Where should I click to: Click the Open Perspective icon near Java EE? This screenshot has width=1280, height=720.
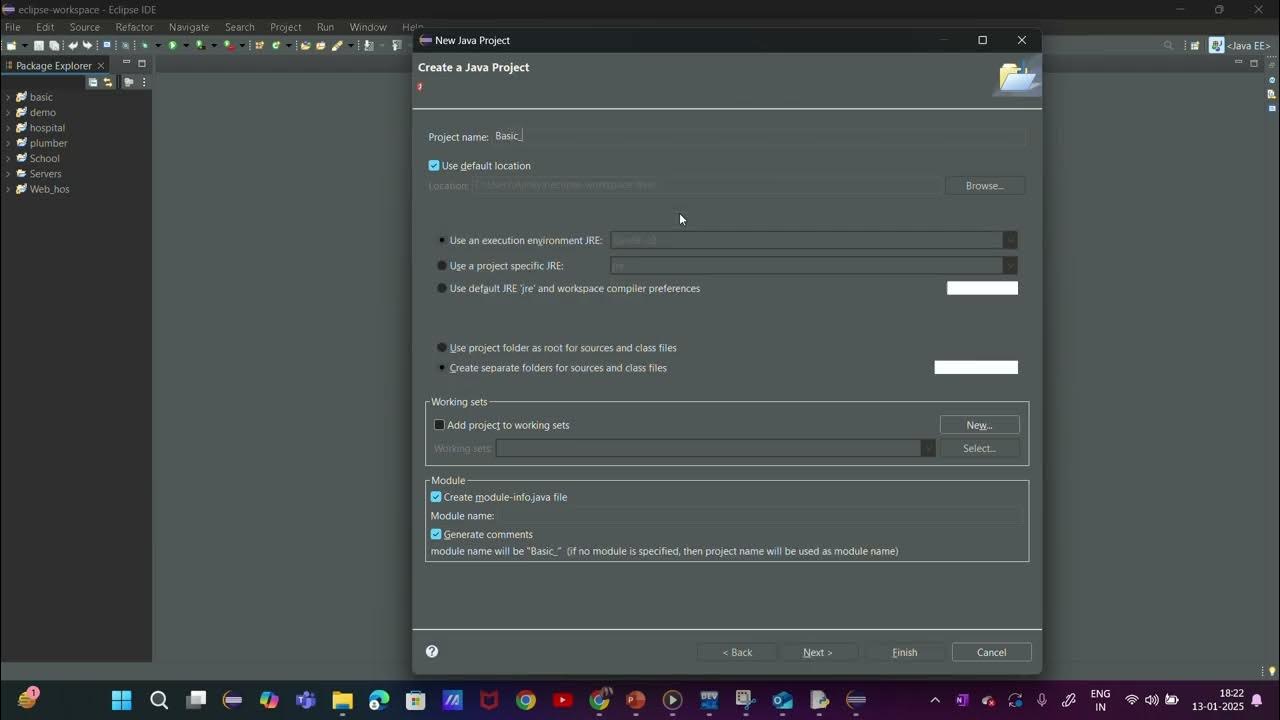click(x=1194, y=45)
